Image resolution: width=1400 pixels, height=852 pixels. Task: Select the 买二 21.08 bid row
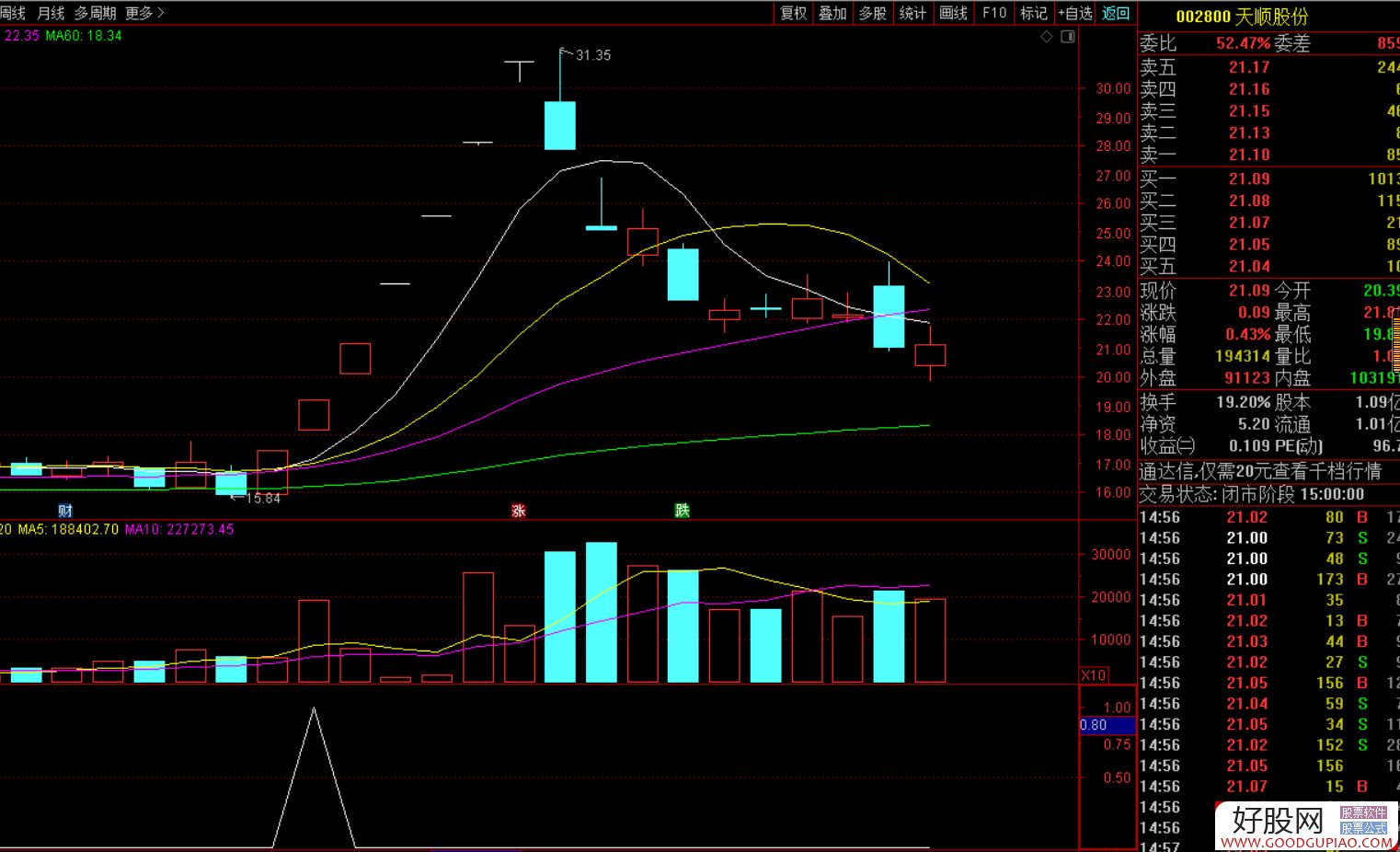(x=1268, y=201)
